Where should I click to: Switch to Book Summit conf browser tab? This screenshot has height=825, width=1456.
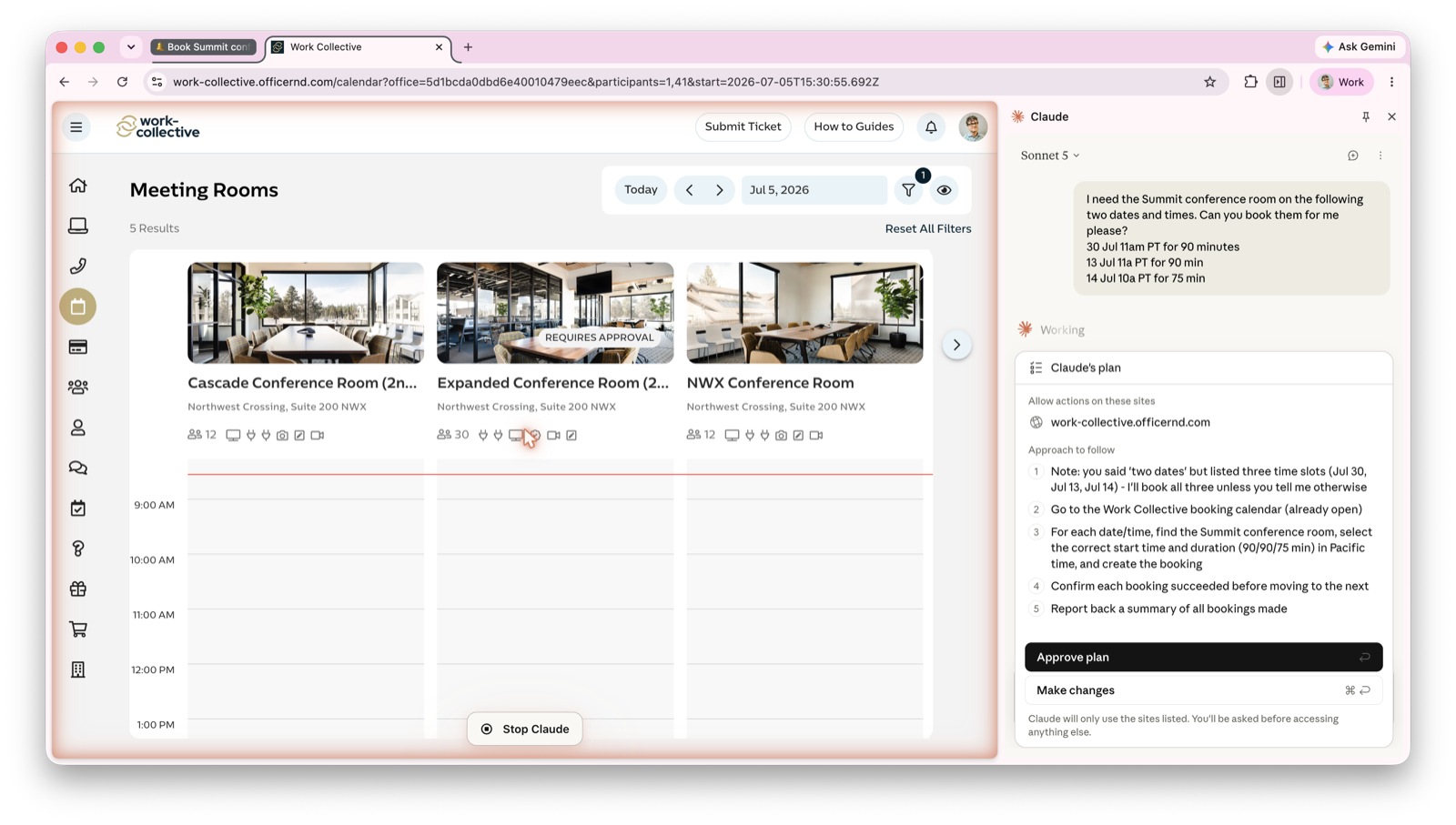[203, 46]
